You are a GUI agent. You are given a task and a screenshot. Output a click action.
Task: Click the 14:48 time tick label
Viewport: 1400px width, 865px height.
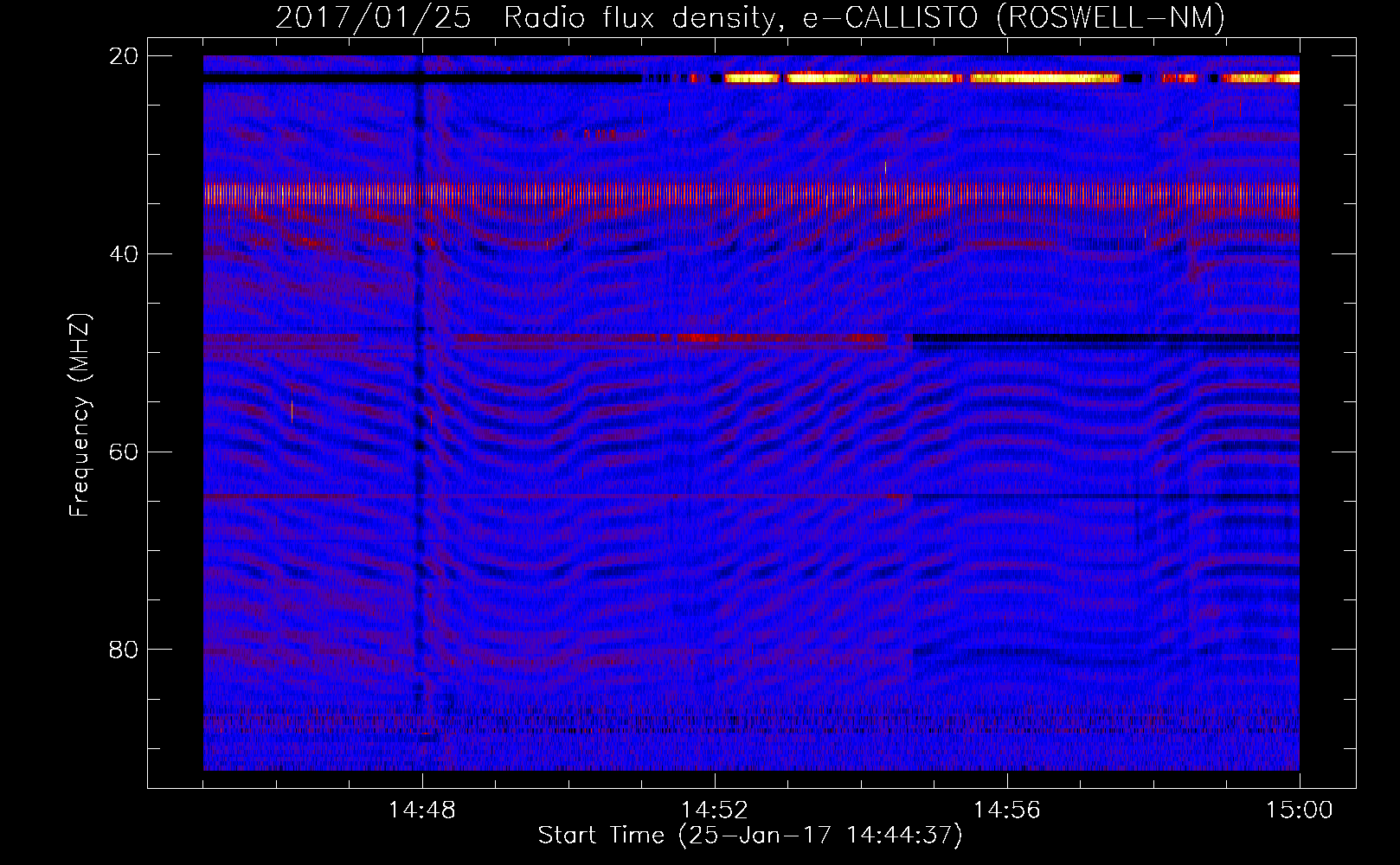[x=422, y=811]
